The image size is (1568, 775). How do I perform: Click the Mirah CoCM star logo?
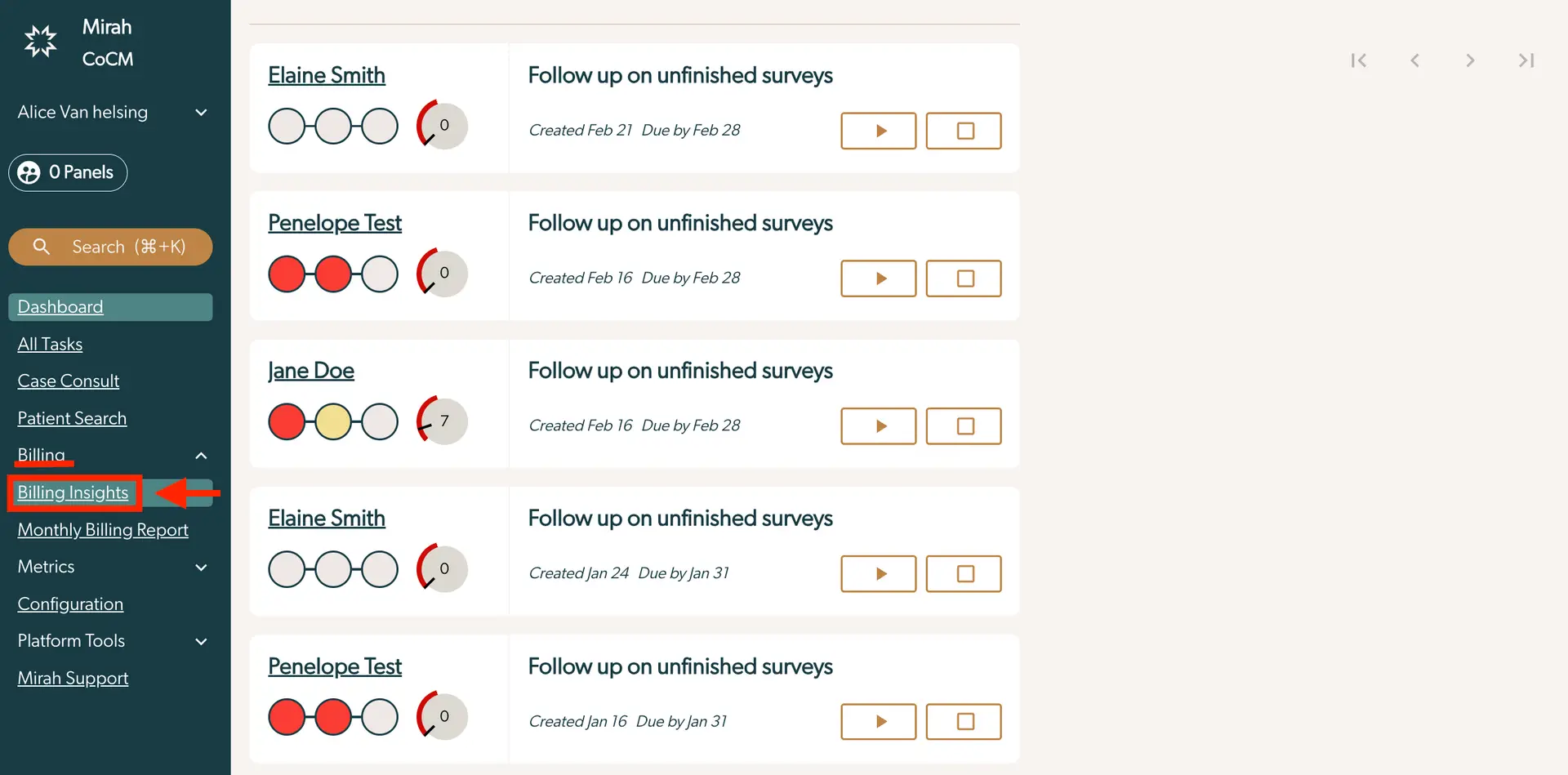40,40
